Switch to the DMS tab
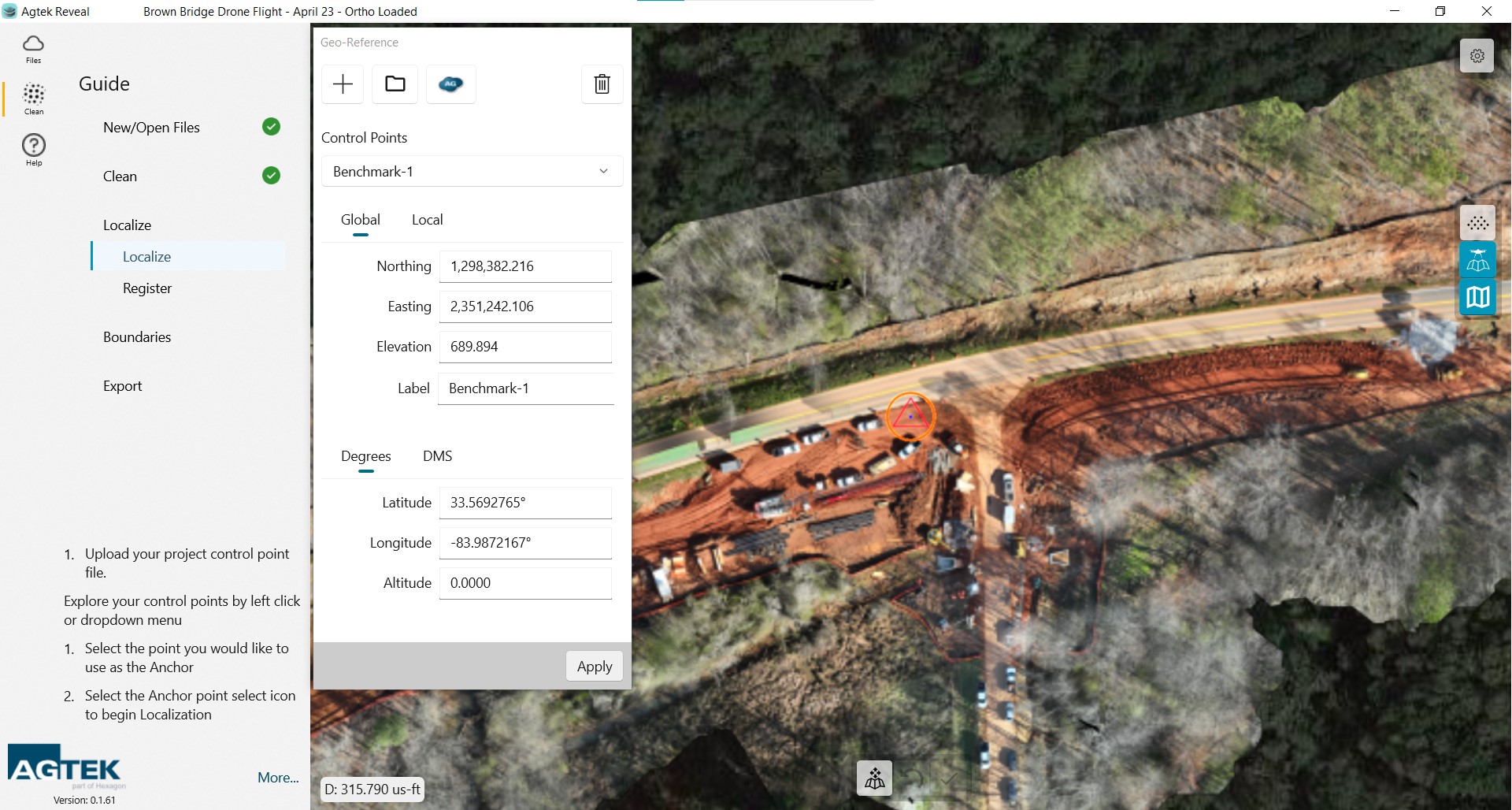 click(x=437, y=456)
